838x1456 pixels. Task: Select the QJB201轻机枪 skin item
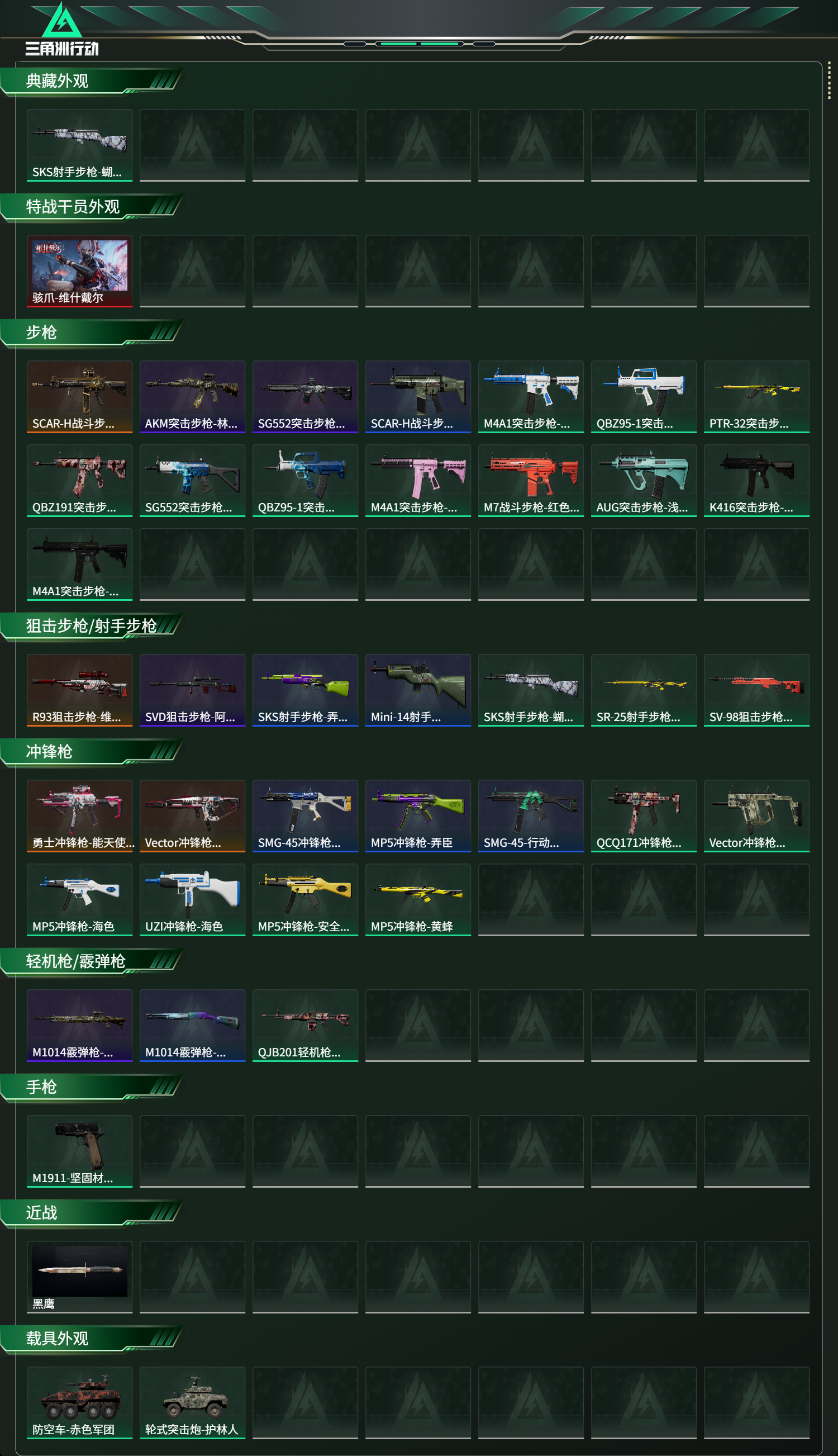(x=305, y=1026)
